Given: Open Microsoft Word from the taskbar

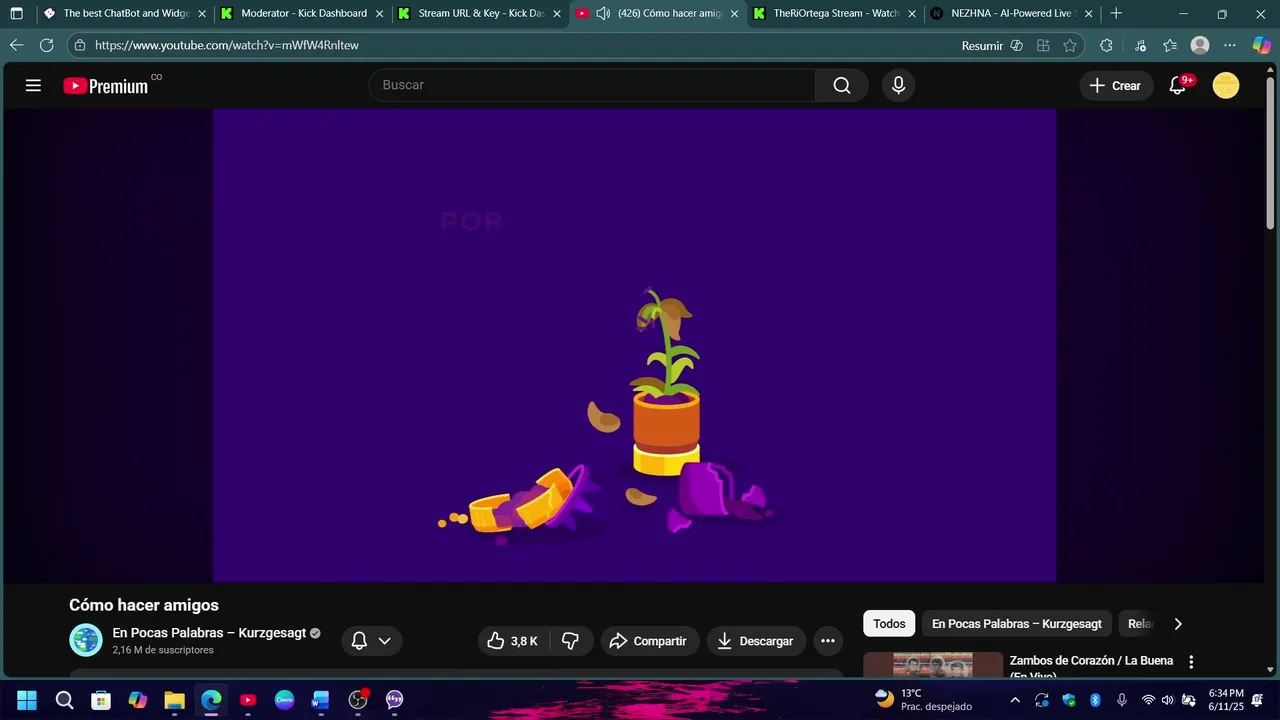Looking at the screenshot, I should click(321, 700).
